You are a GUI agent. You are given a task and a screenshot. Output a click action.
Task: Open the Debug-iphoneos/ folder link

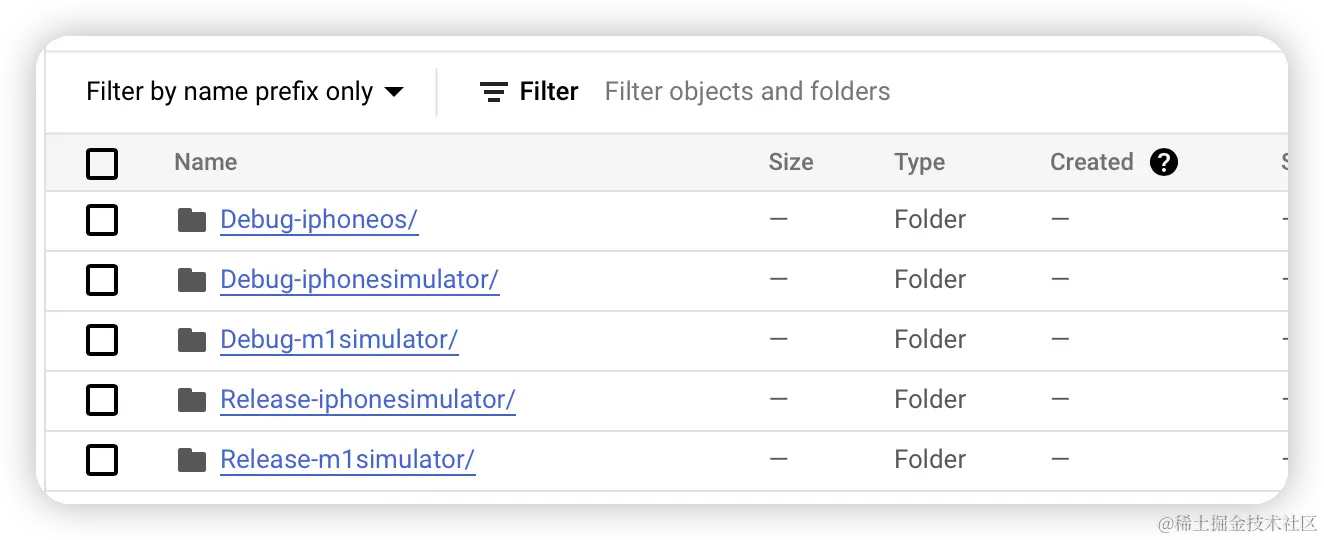click(318, 220)
